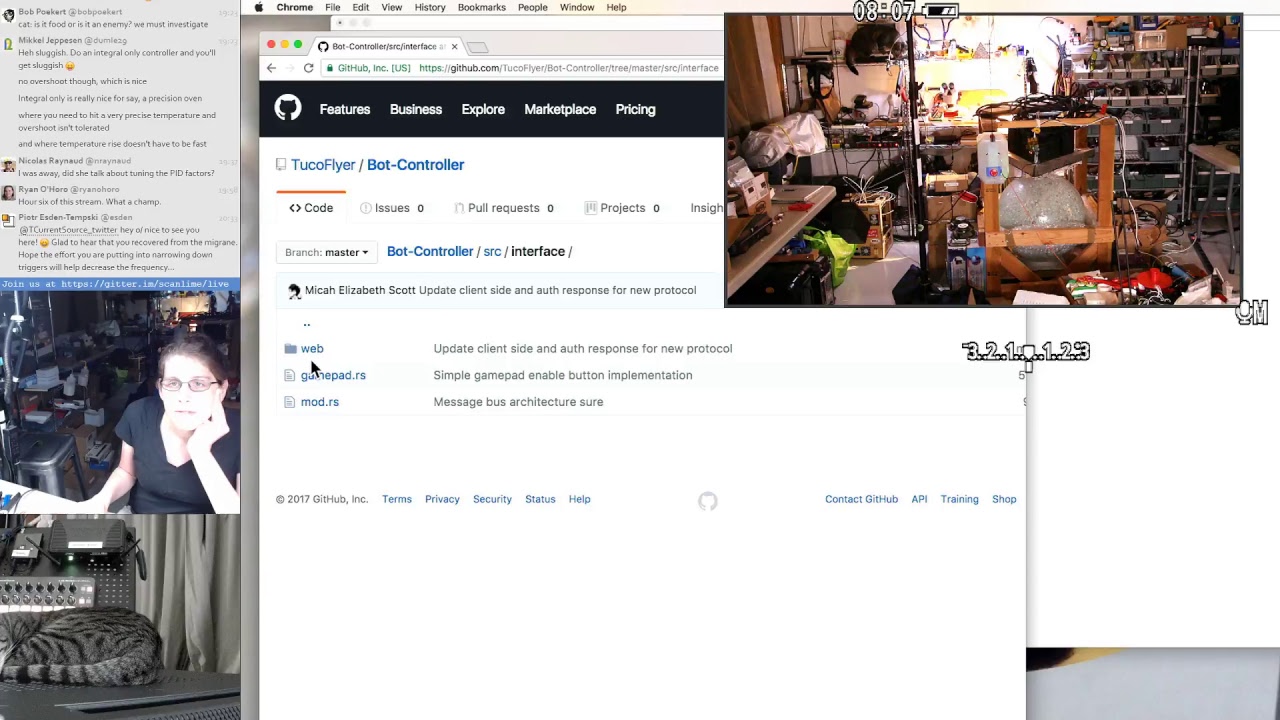Click the Help footer link
The width and height of the screenshot is (1280, 720).
tap(580, 499)
